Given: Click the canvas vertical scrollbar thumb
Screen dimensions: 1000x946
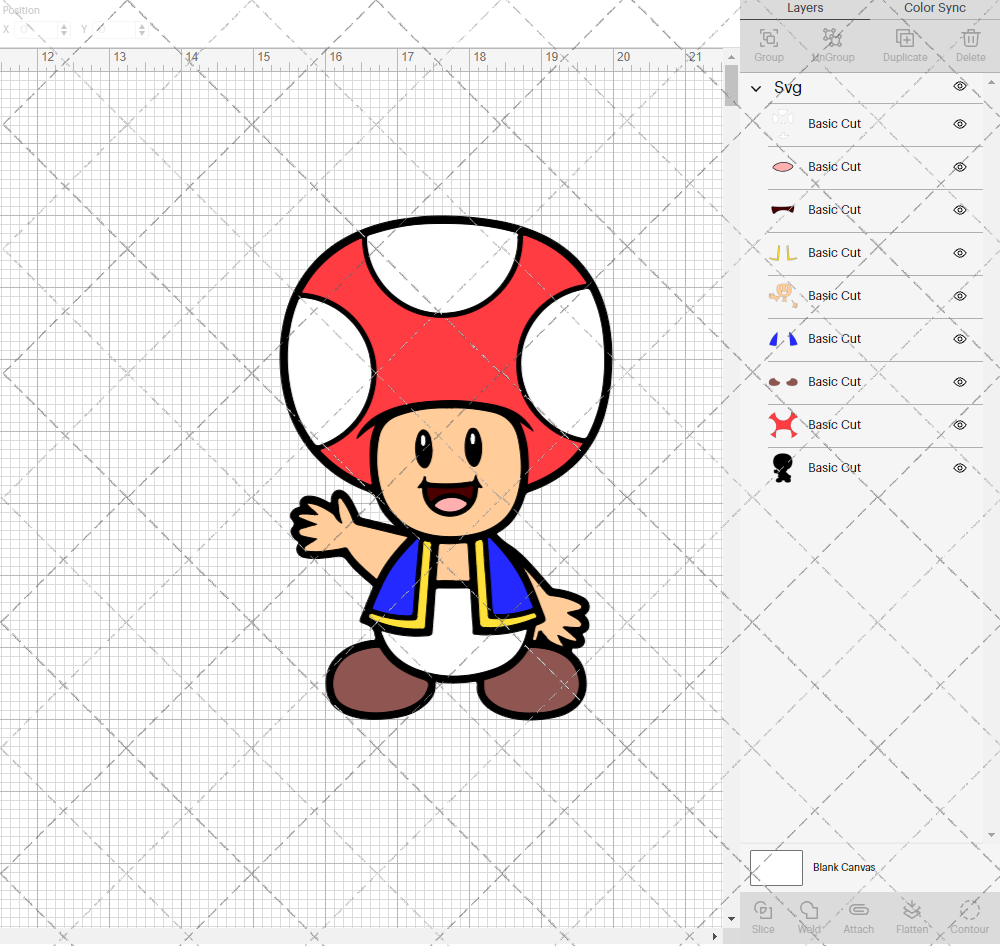Looking at the screenshot, I should 731,85.
